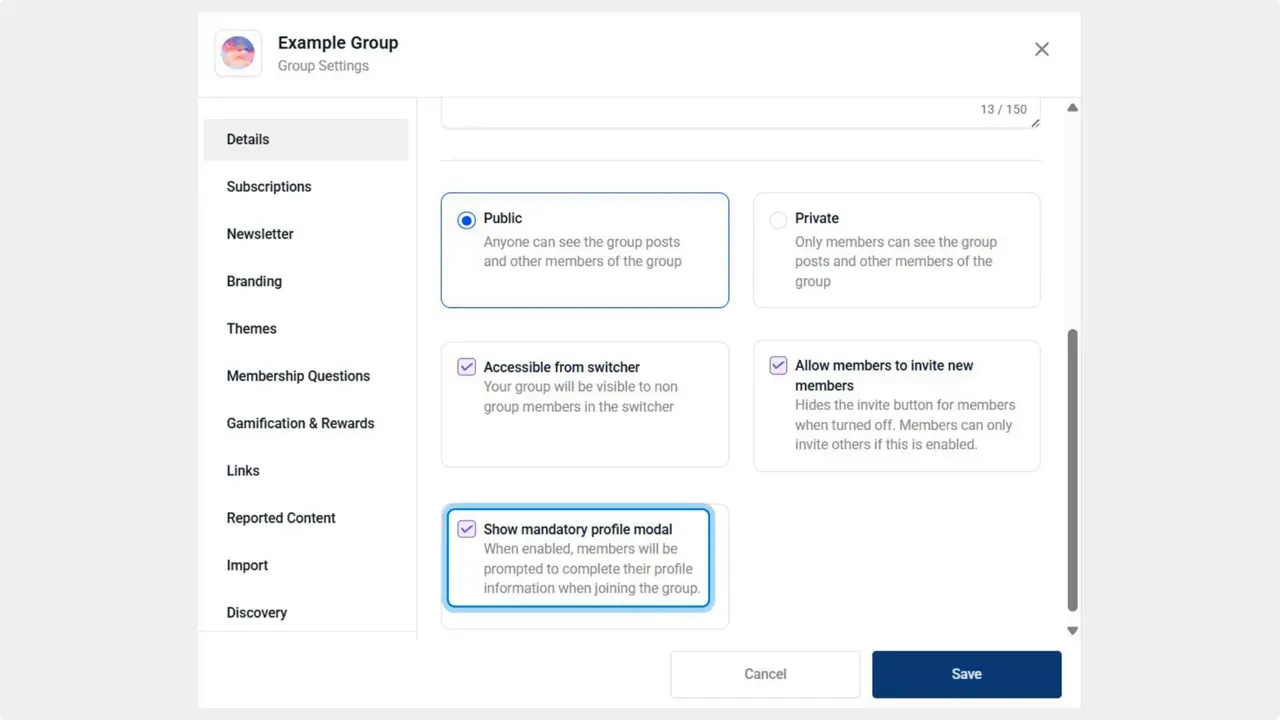Go to the Discovery settings
Screen dimensions: 1280x720
coord(256,612)
